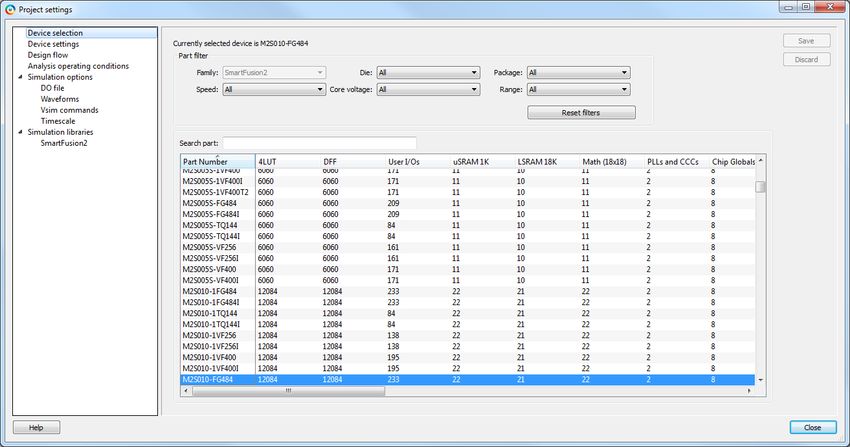
Task: Click the table's scroll down arrow
Action: click(x=761, y=380)
